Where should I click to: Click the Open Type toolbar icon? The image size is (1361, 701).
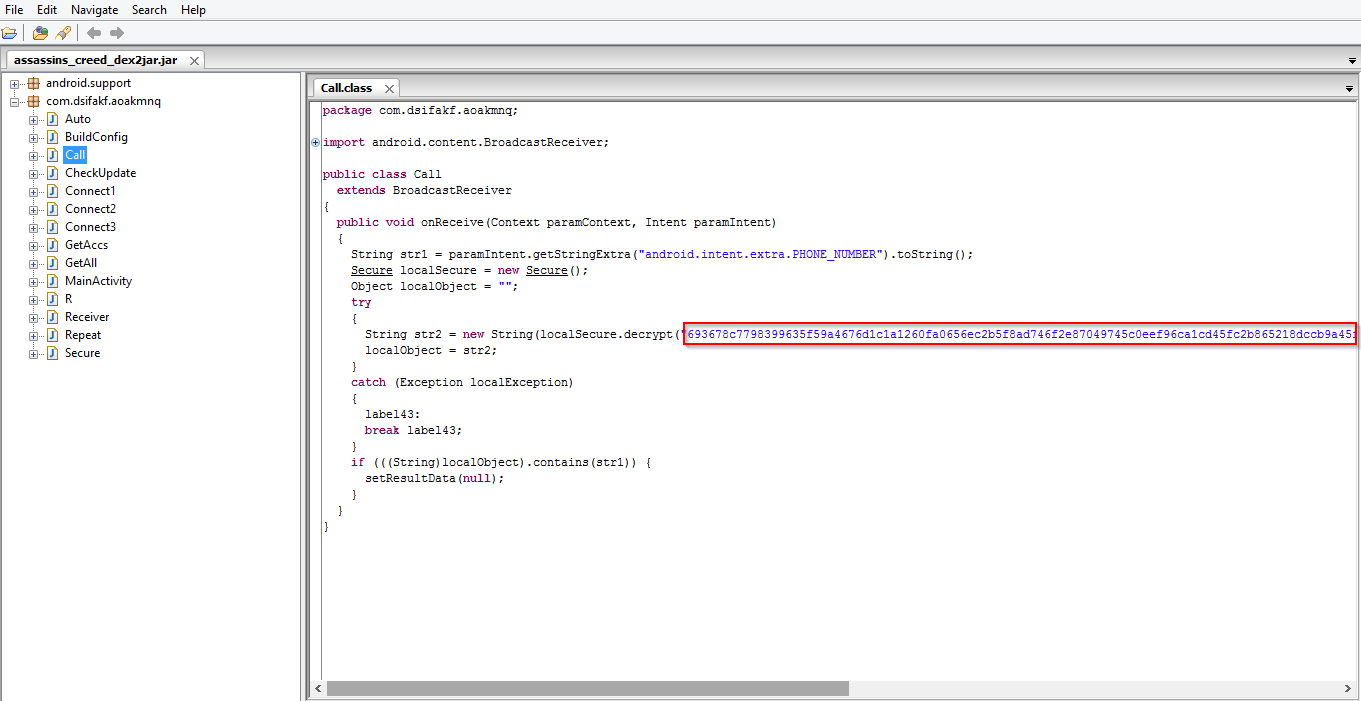click(40, 33)
